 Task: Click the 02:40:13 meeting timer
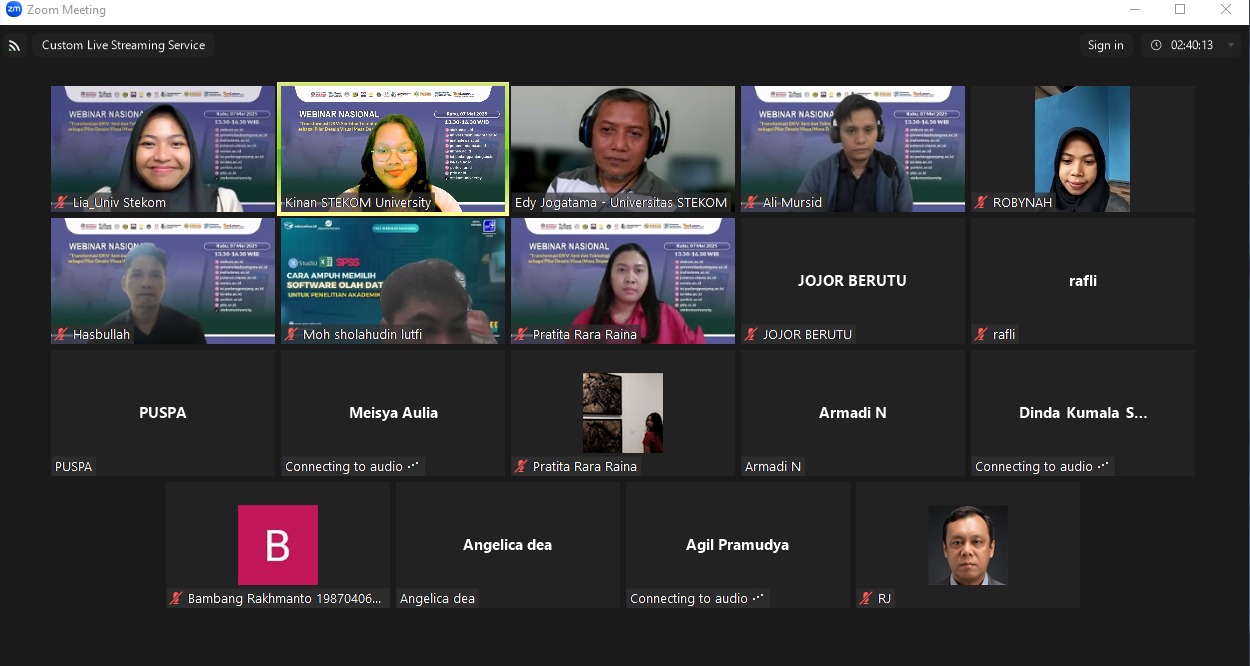[1191, 45]
